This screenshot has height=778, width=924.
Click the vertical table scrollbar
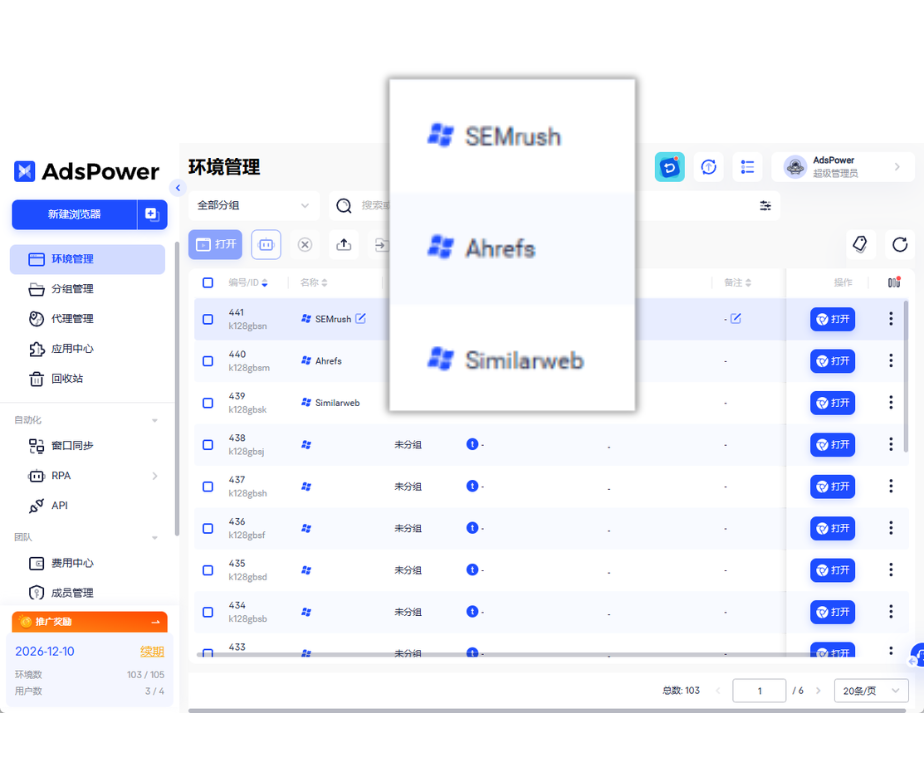(905, 377)
